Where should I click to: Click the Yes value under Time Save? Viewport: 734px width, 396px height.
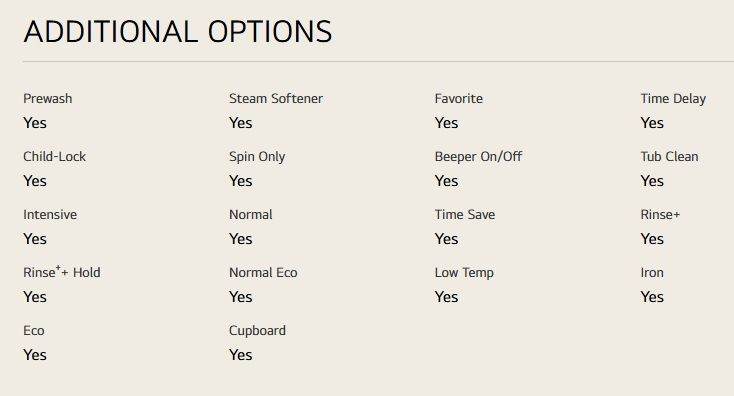point(447,239)
